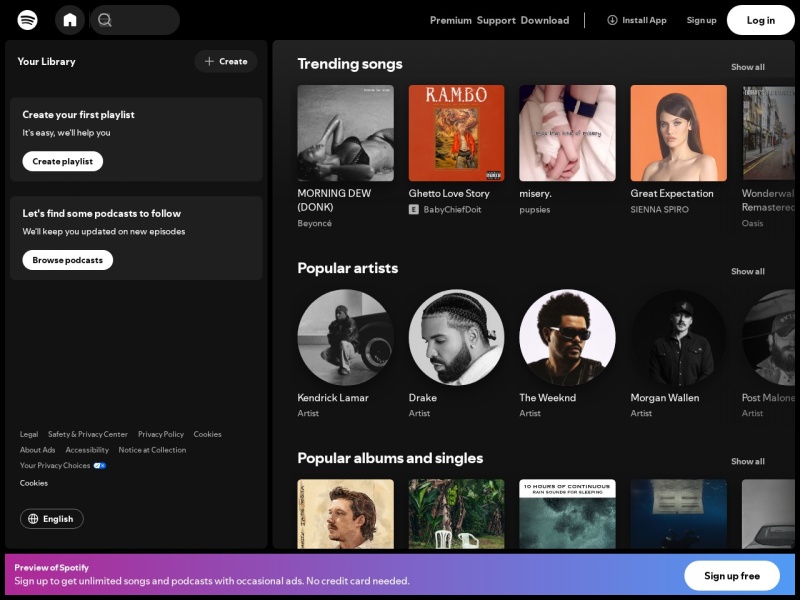Open Post Malone artist photo
This screenshot has width=800, height=600.
[x=768, y=337]
